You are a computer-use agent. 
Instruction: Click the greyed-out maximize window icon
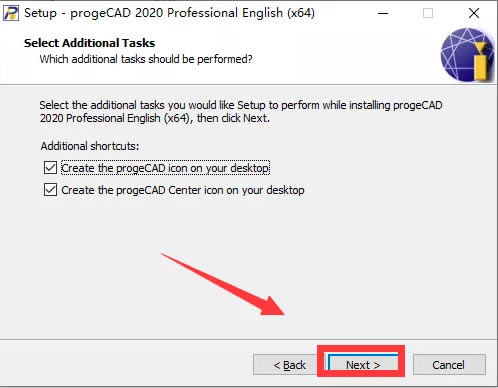click(428, 13)
